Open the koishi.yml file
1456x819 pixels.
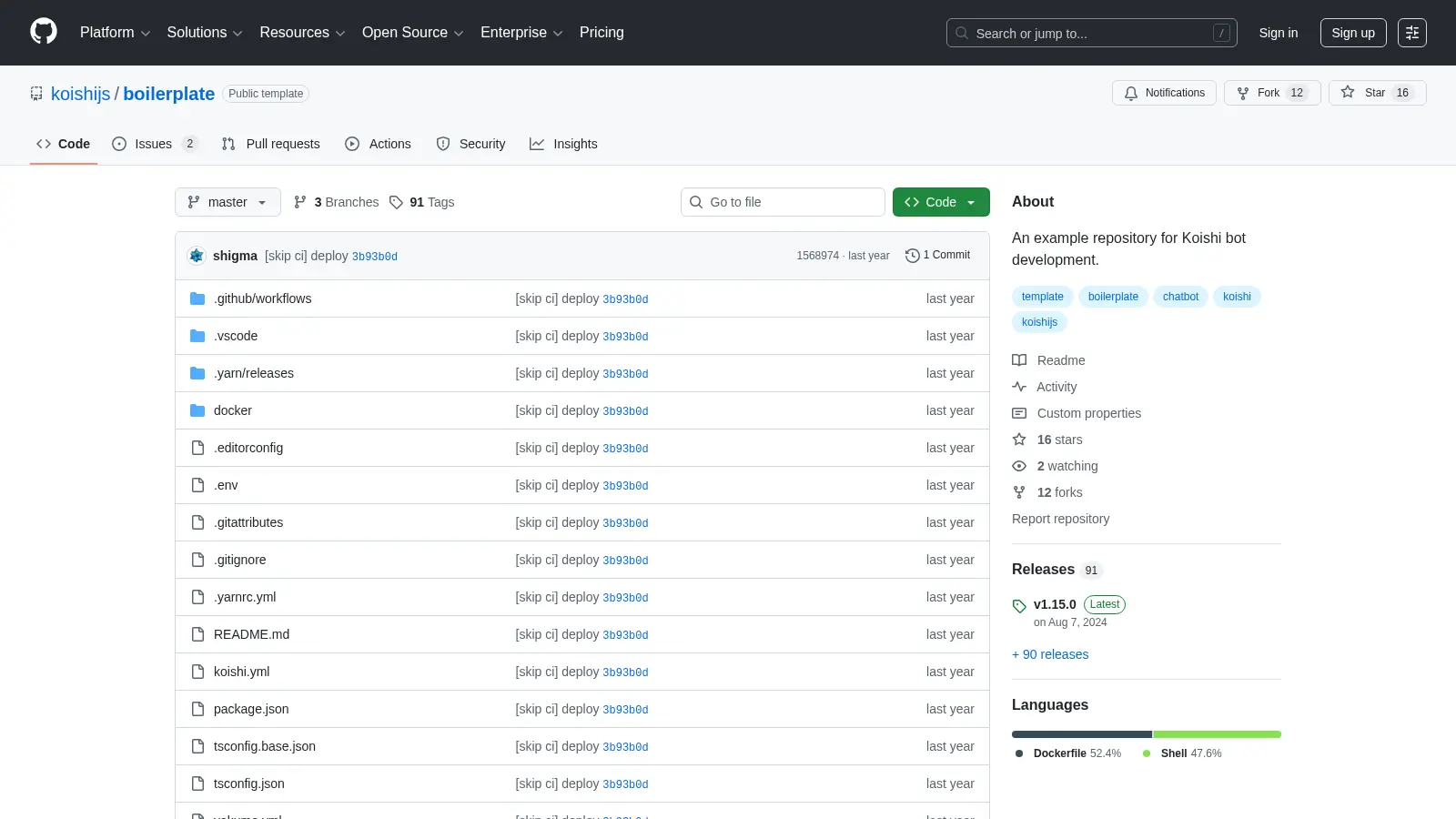pyautogui.click(x=241, y=672)
